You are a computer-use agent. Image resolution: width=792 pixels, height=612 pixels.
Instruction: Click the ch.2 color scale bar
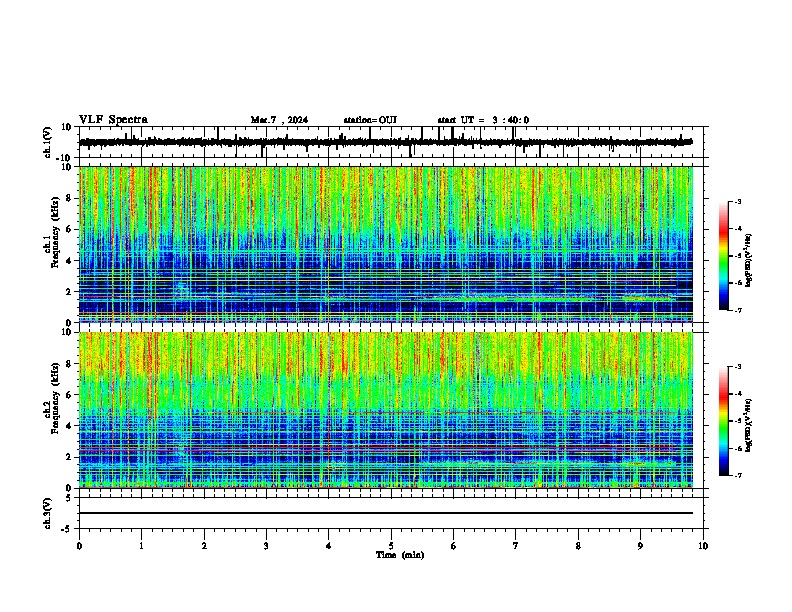tap(724, 421)
